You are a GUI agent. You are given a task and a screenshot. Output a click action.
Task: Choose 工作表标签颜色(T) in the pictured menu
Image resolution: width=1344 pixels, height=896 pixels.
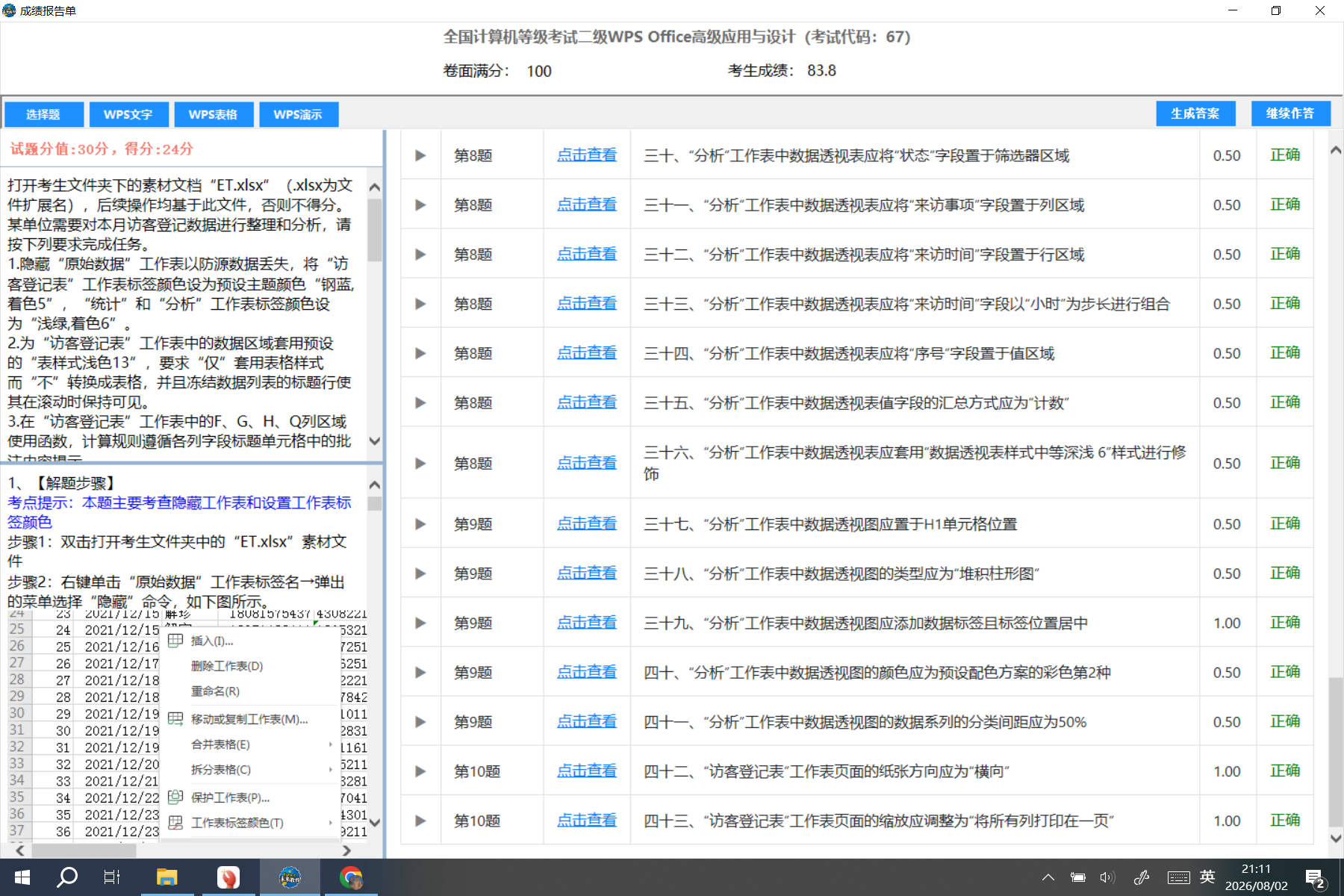249,823
